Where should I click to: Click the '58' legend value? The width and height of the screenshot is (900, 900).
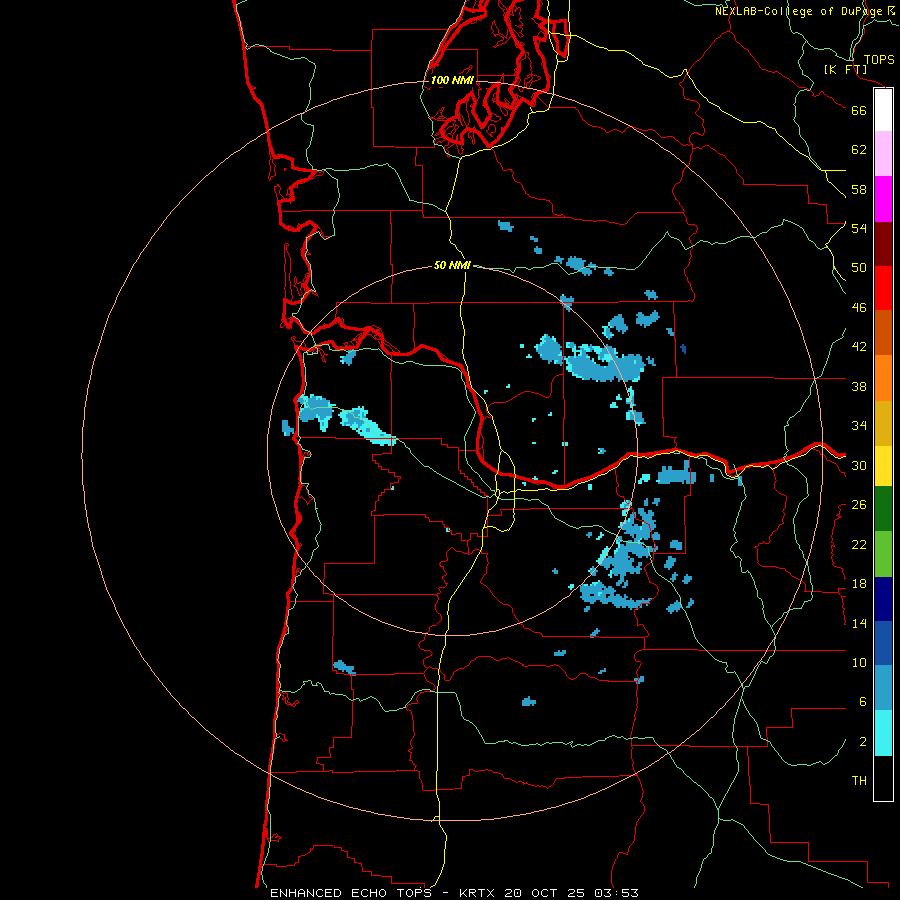pyautogui.click(x=859, y=189)
